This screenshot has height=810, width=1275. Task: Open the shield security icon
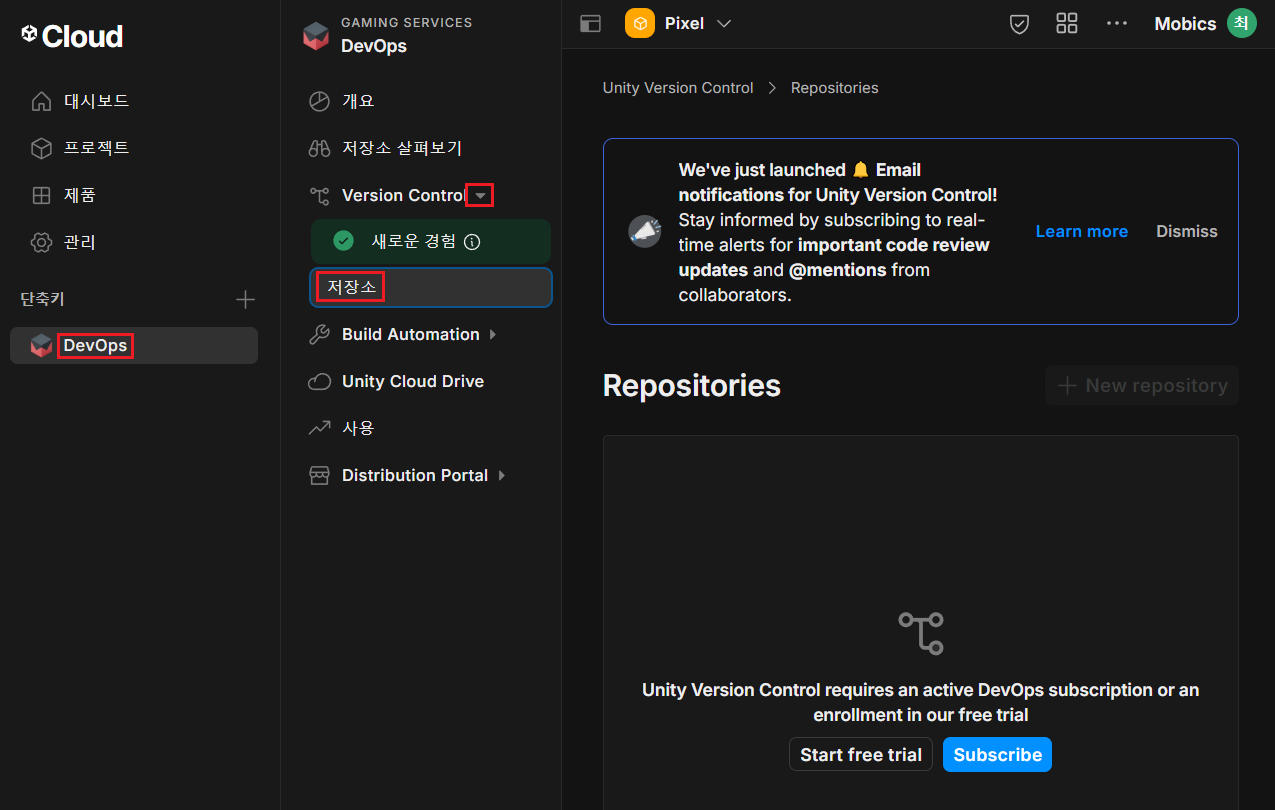(1019, 24)
